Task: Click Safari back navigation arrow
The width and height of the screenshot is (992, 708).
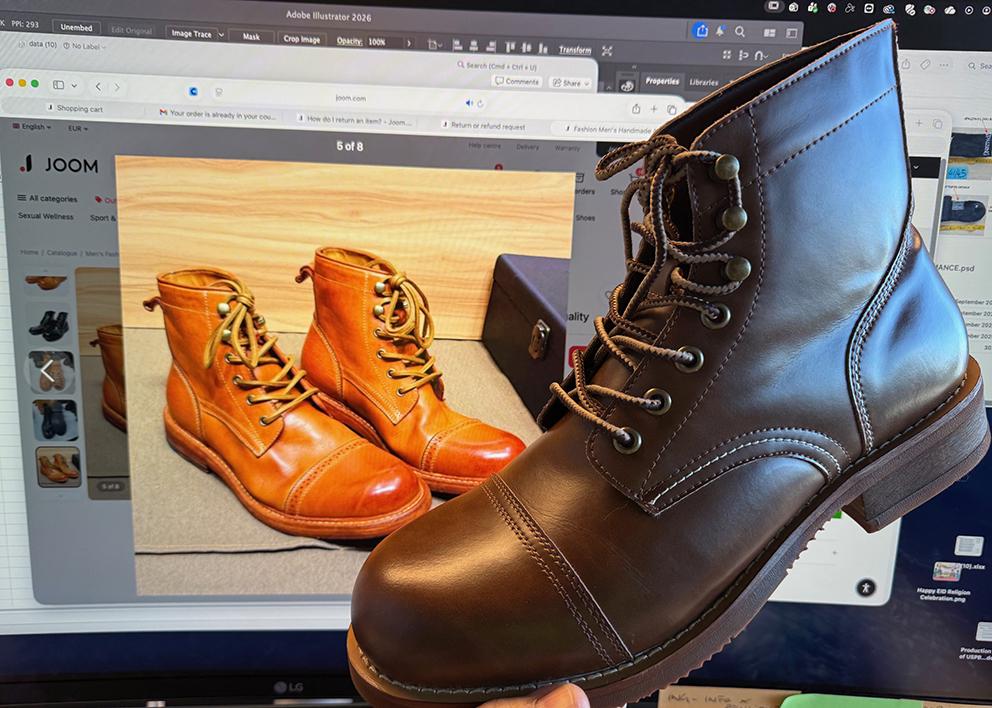Action: click(98, 87)
